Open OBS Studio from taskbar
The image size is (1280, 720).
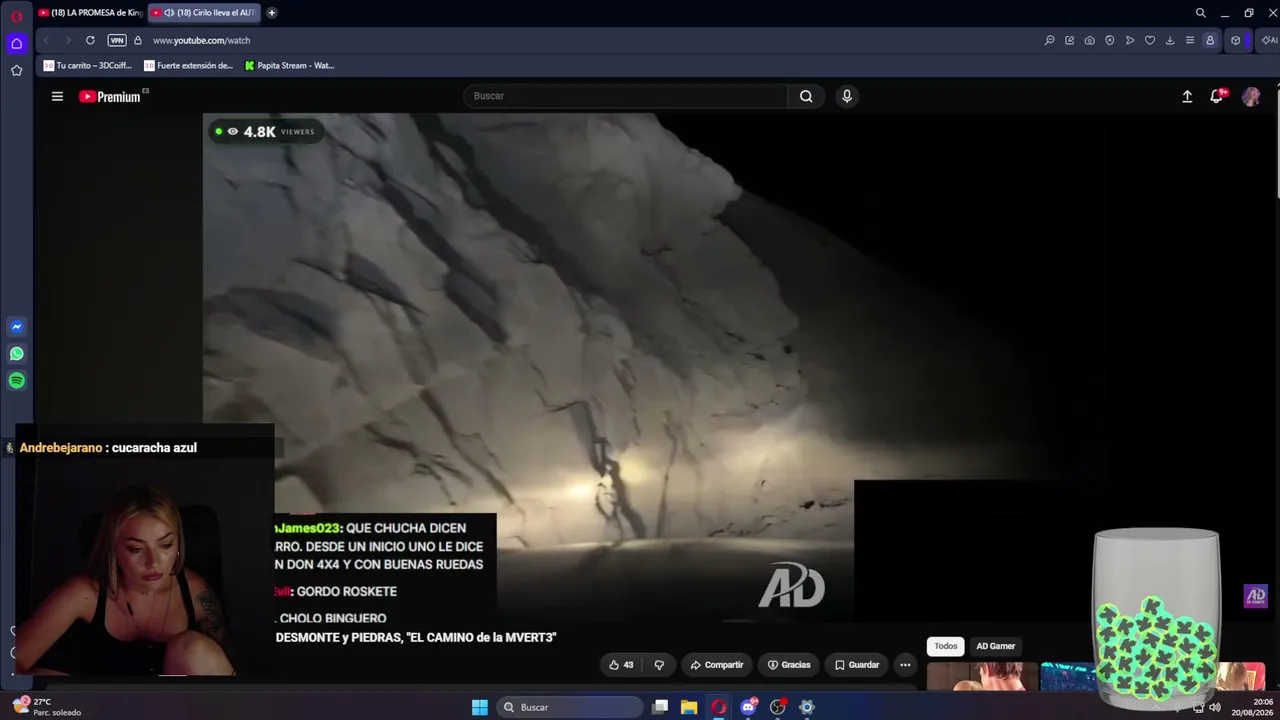tap(778, 707)
